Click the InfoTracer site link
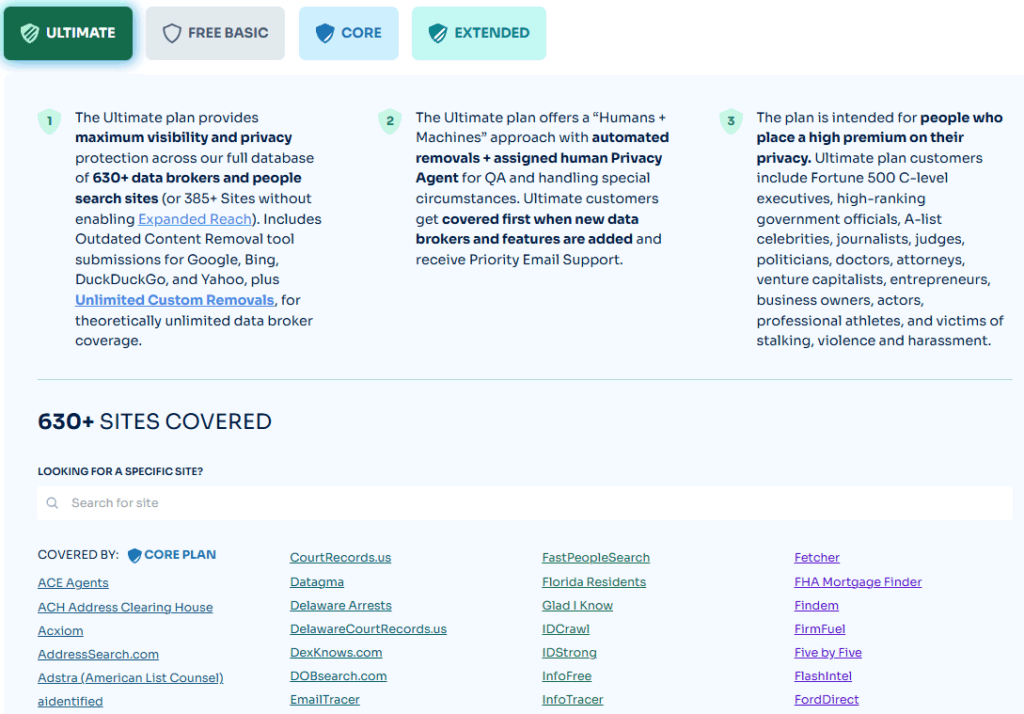The height and width of the screenshot is (714, 1024). [x=572, y=699]
